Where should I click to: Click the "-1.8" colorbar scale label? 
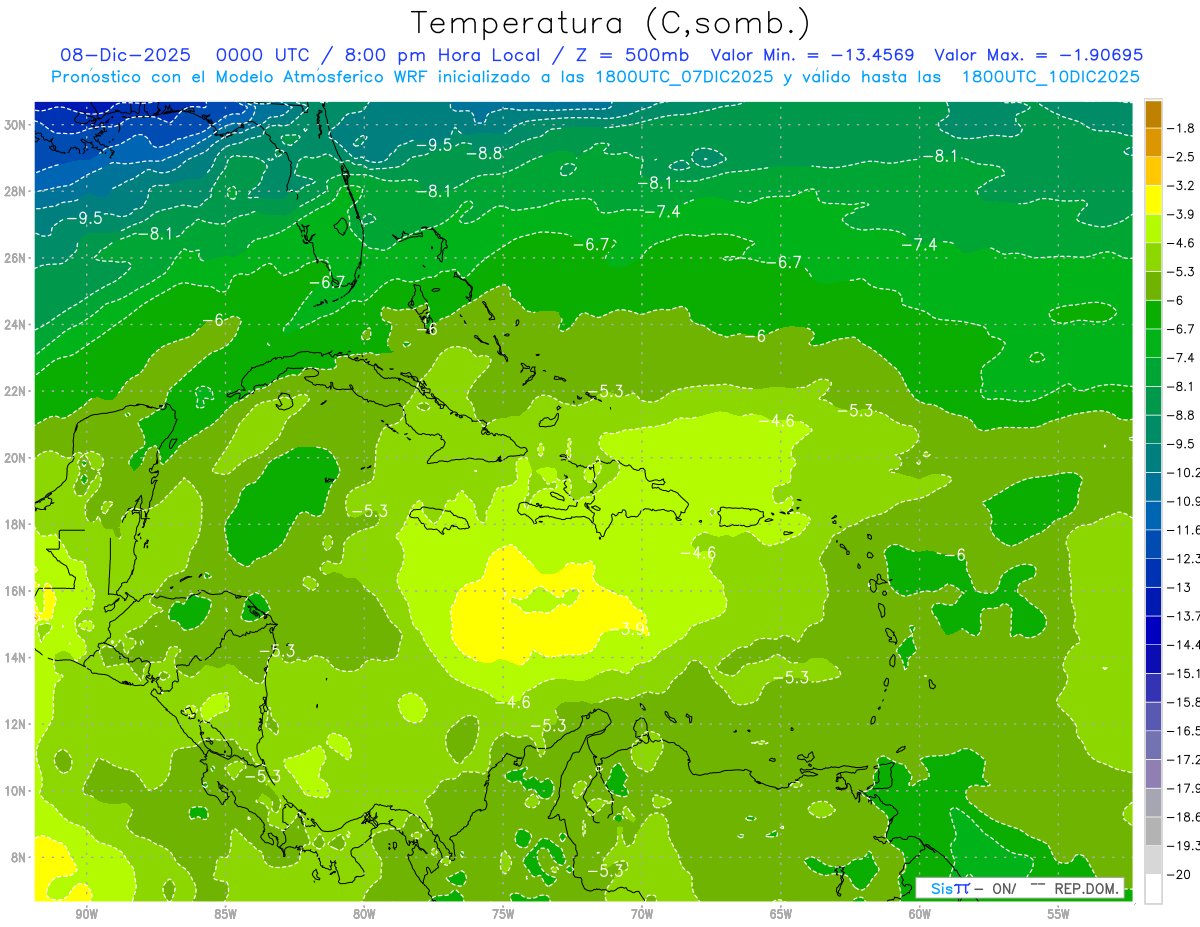click(x=1183, y=128)
